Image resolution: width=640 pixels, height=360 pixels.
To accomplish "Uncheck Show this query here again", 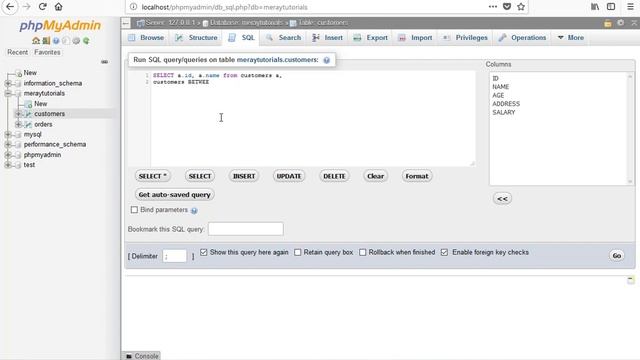I will (x=204, y=252).
